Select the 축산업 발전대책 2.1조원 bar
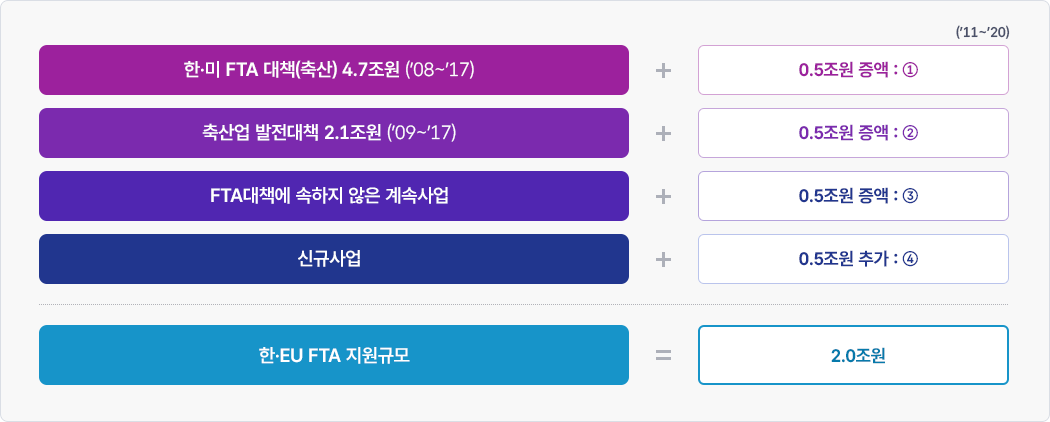Screen dimensions: 1050x422 click(333, 133)
